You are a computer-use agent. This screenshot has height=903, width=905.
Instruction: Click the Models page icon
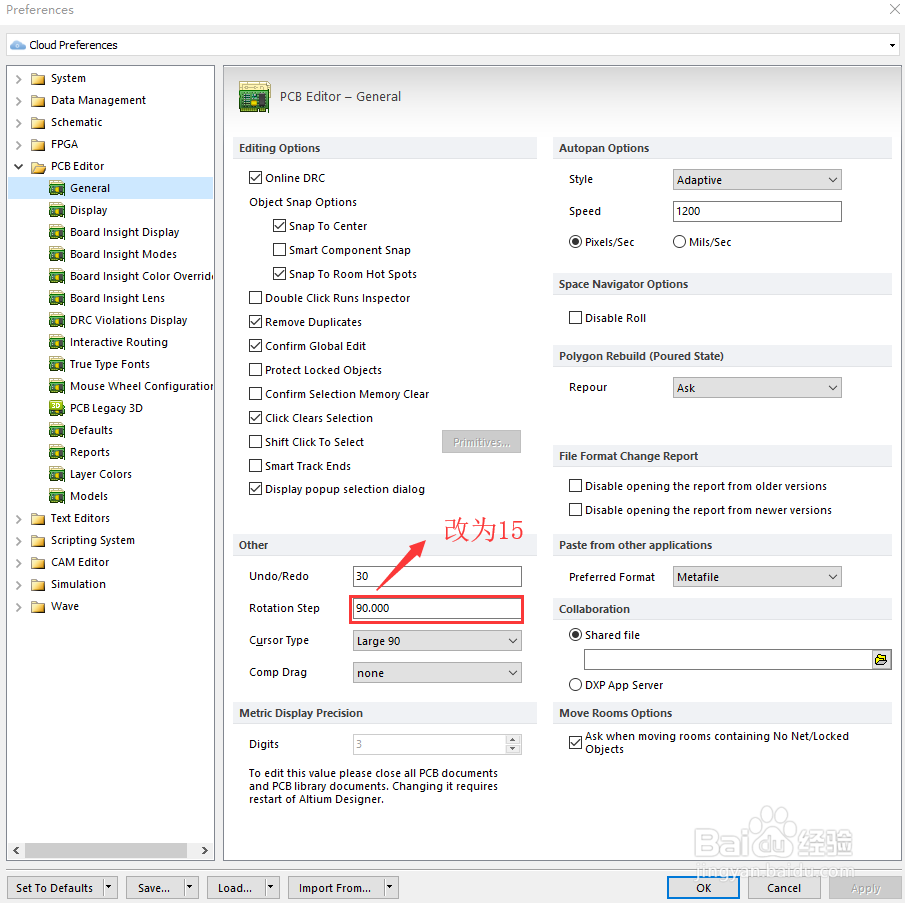pyautogui.click(x=57, y=496)
